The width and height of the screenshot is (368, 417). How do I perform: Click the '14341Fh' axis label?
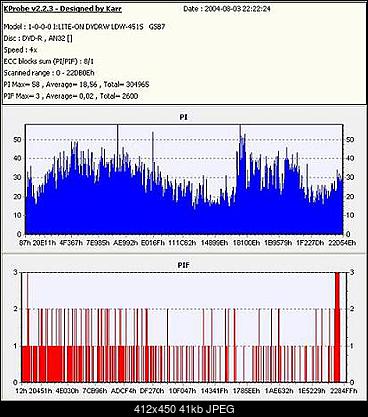pos(215,391)
